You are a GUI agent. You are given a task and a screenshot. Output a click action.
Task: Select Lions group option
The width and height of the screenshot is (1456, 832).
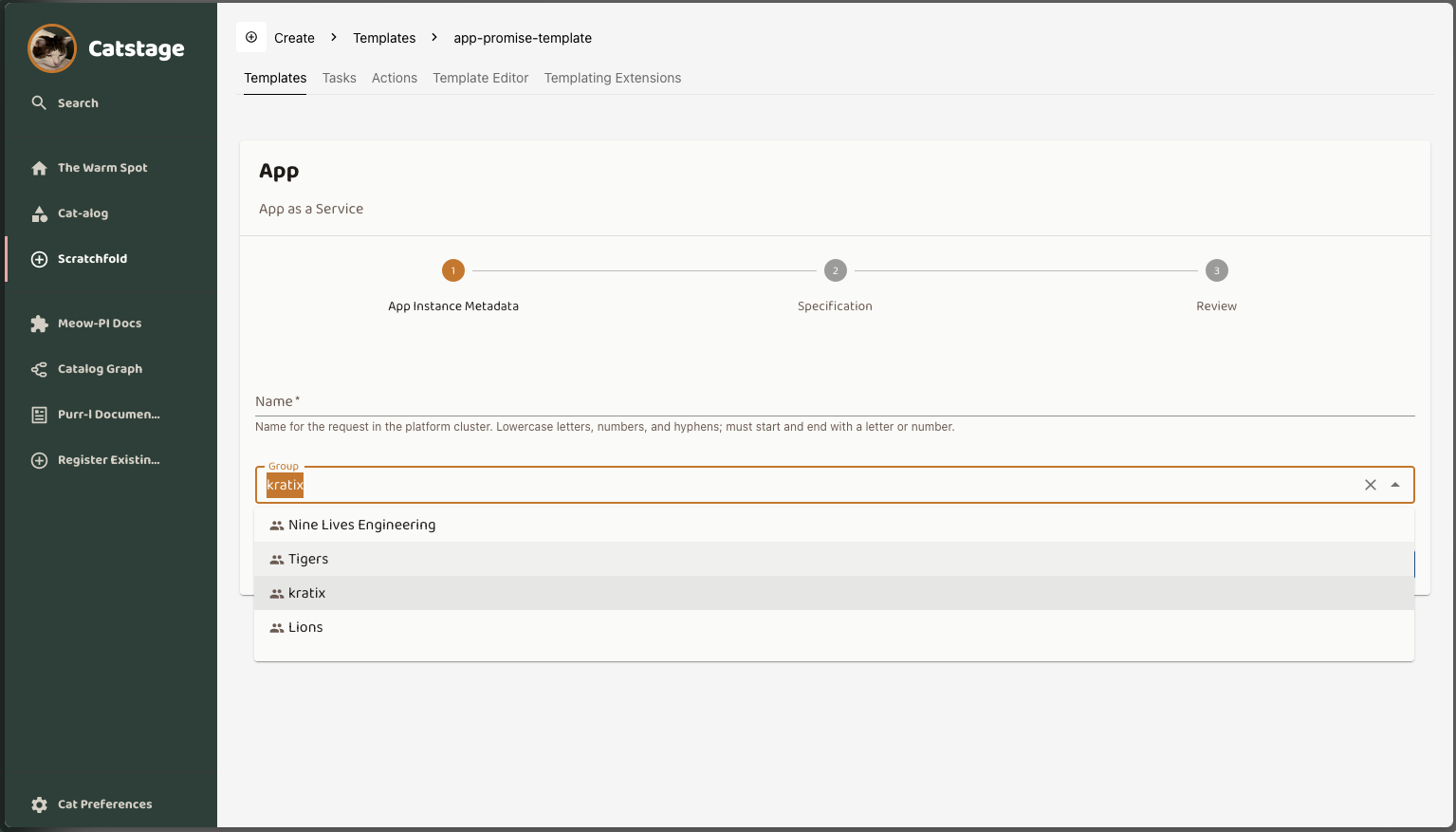tap(834, 627)
